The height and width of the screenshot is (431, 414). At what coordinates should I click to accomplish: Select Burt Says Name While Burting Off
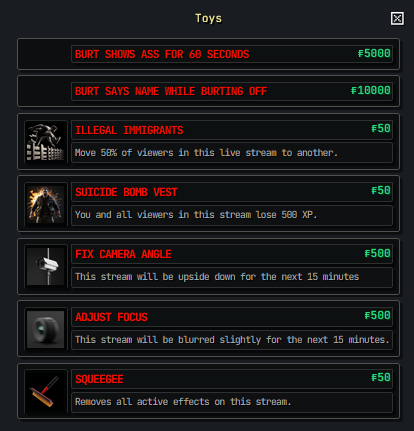[171, 91]
